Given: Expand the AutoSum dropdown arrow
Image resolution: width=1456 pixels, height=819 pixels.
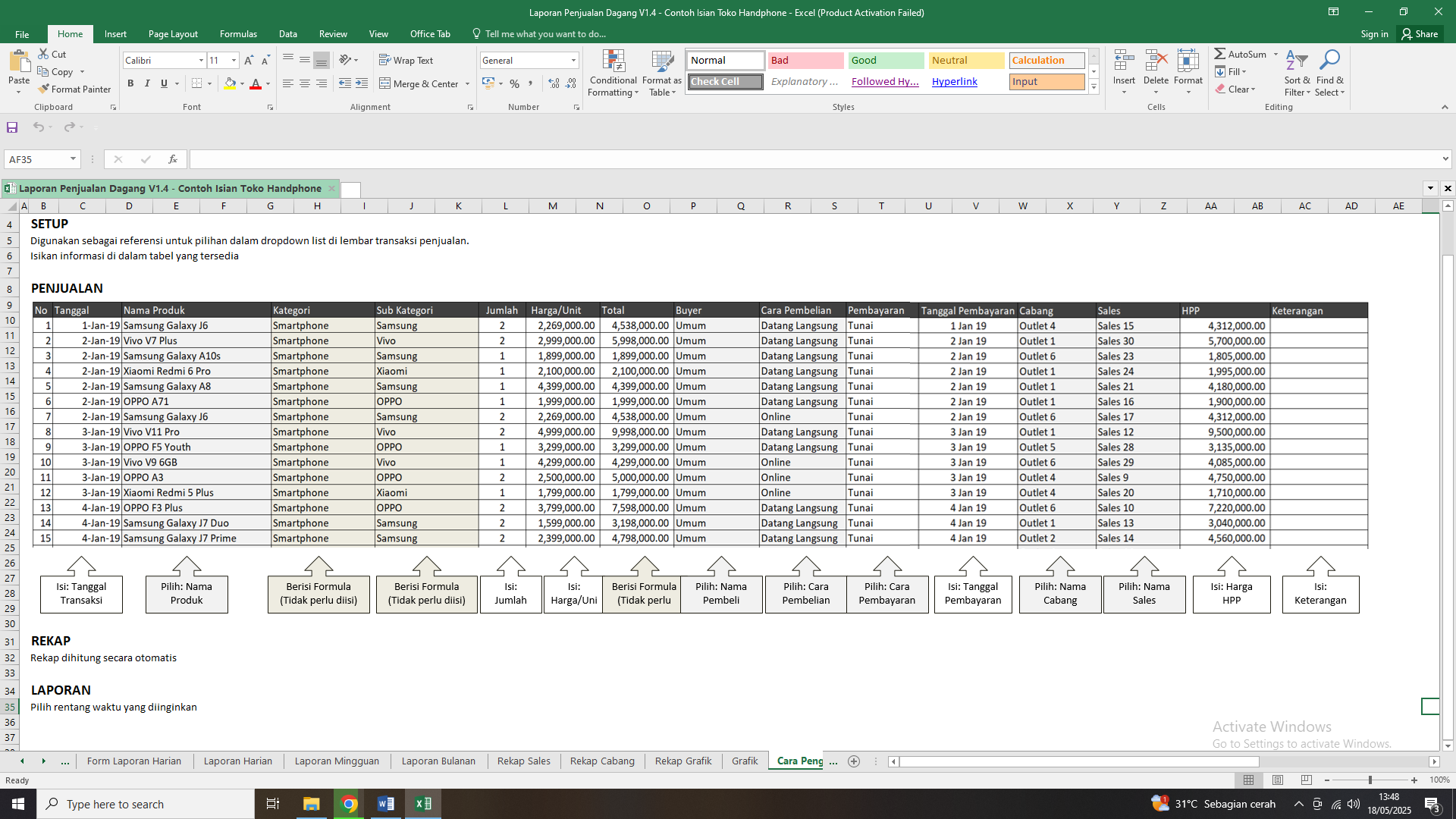Looking at the screenshot, I should point(1276,55).
